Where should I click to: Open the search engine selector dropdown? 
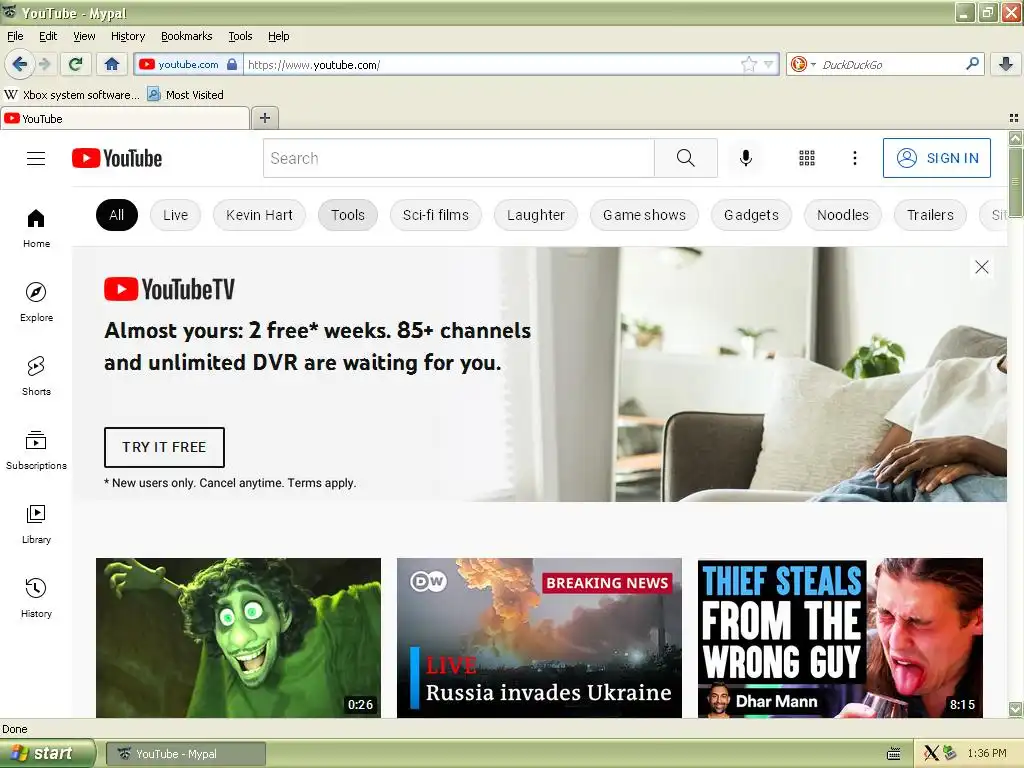pyautogui.click(x=803, y=64)
